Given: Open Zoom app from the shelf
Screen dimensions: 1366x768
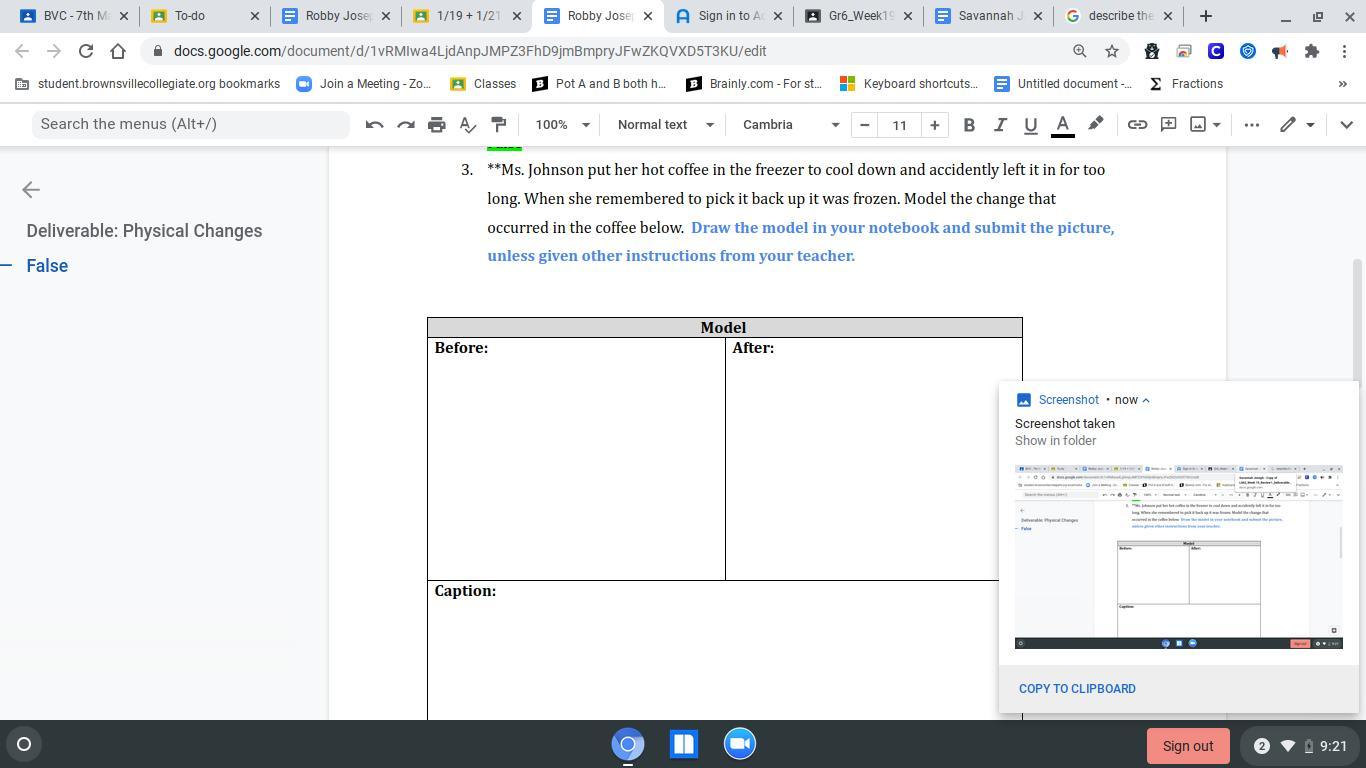Looking at the screenshot, I should [740, 744].
